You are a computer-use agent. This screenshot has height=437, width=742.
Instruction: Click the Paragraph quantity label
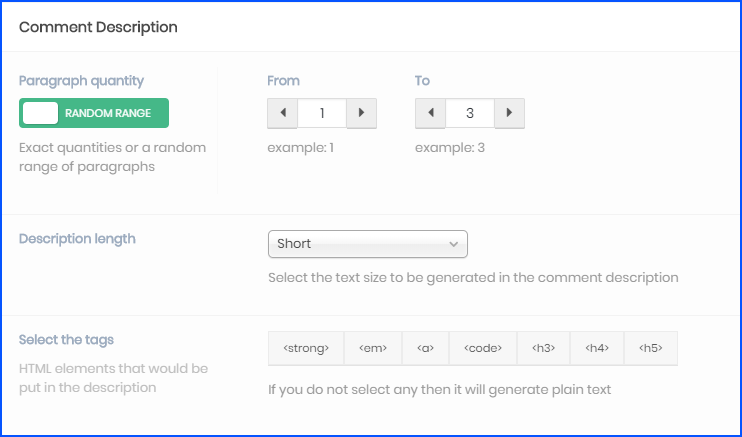pos(81,80)
